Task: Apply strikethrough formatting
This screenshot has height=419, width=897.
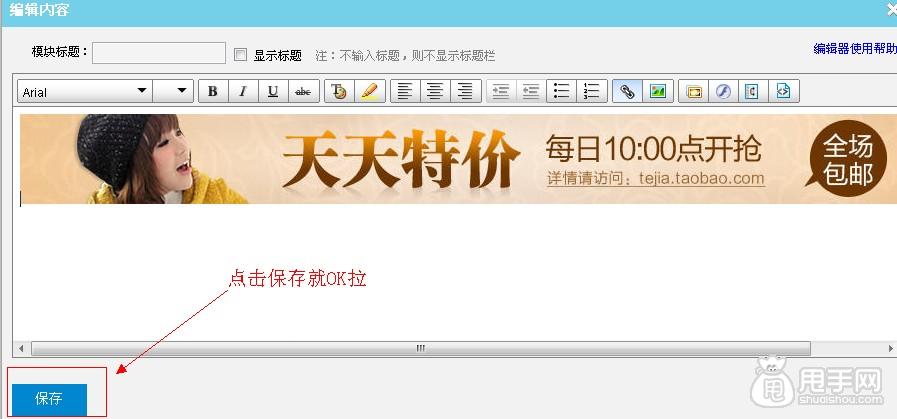Action: point(303,91)
